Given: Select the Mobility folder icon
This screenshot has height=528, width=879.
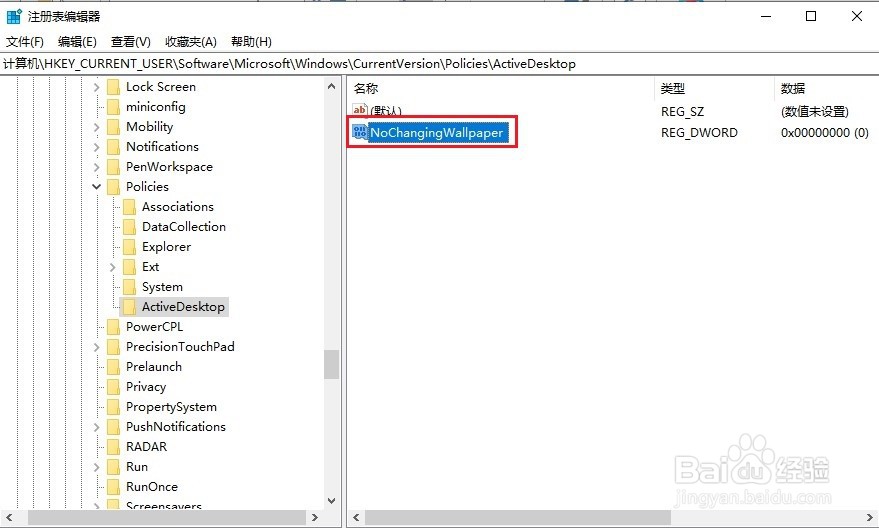Looking at the screenshot, I should coord(113,127).
